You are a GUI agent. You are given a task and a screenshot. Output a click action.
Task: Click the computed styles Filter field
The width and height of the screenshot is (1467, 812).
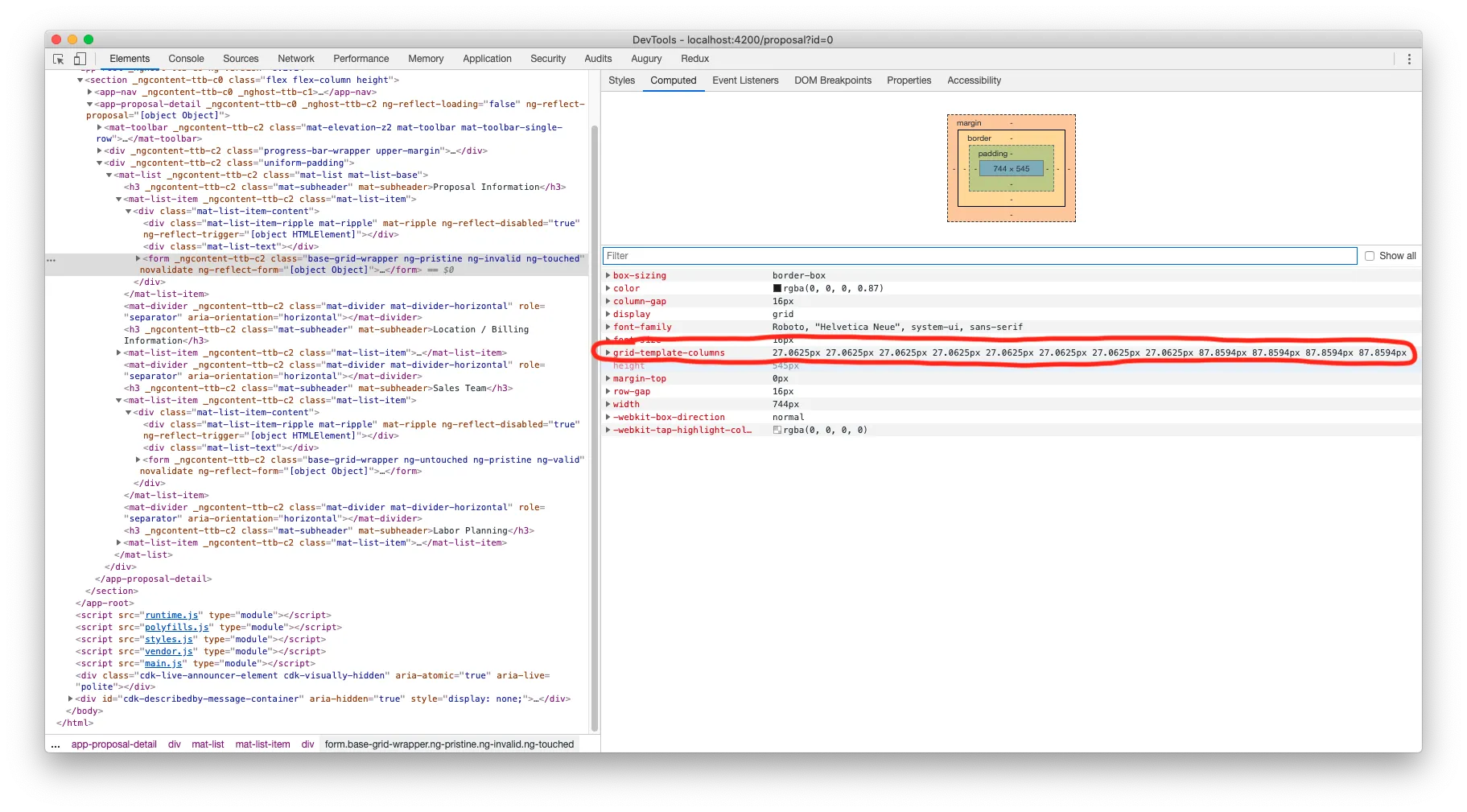click(x=979, y=256)
